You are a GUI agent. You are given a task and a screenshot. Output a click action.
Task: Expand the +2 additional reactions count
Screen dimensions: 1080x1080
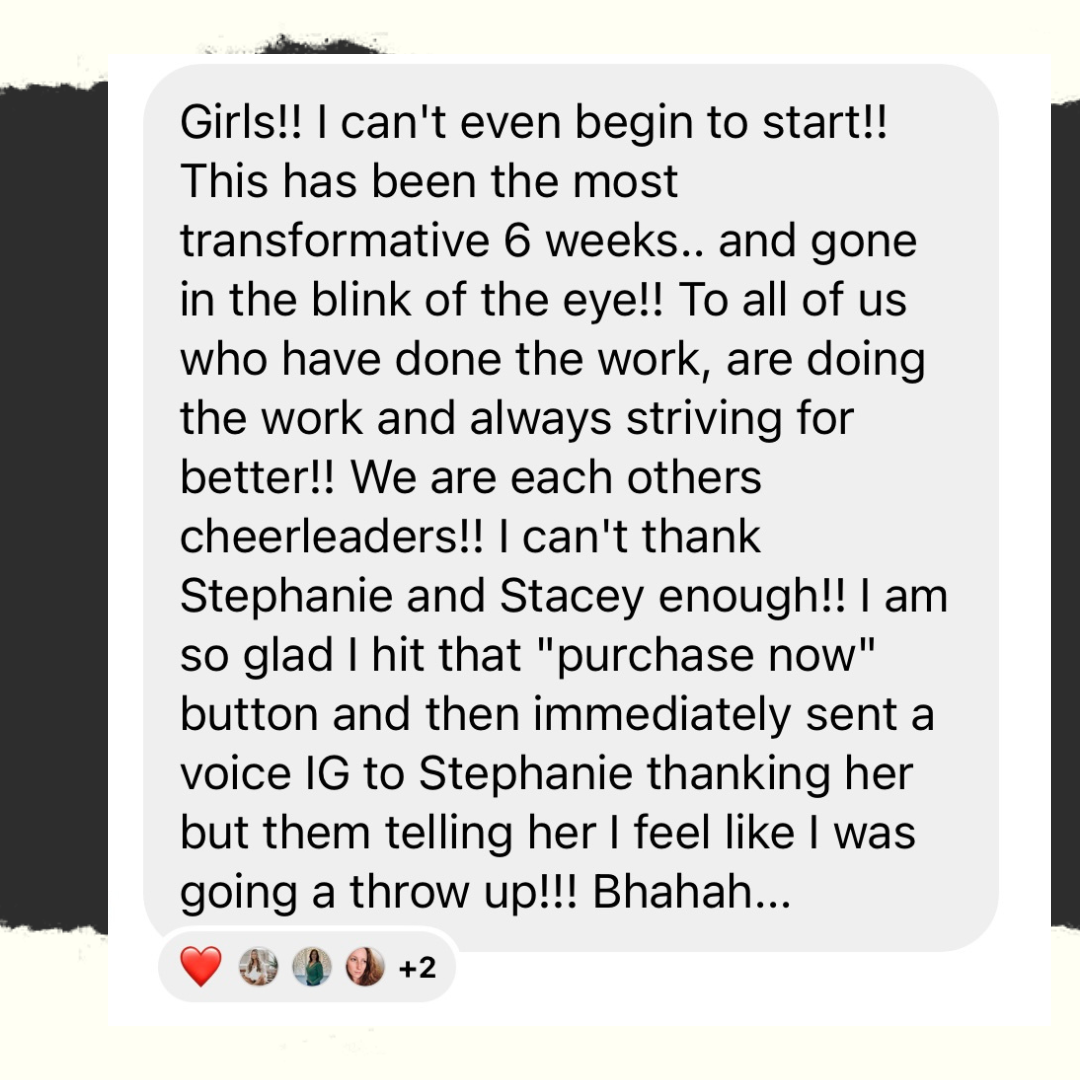[x=417, y=967]
